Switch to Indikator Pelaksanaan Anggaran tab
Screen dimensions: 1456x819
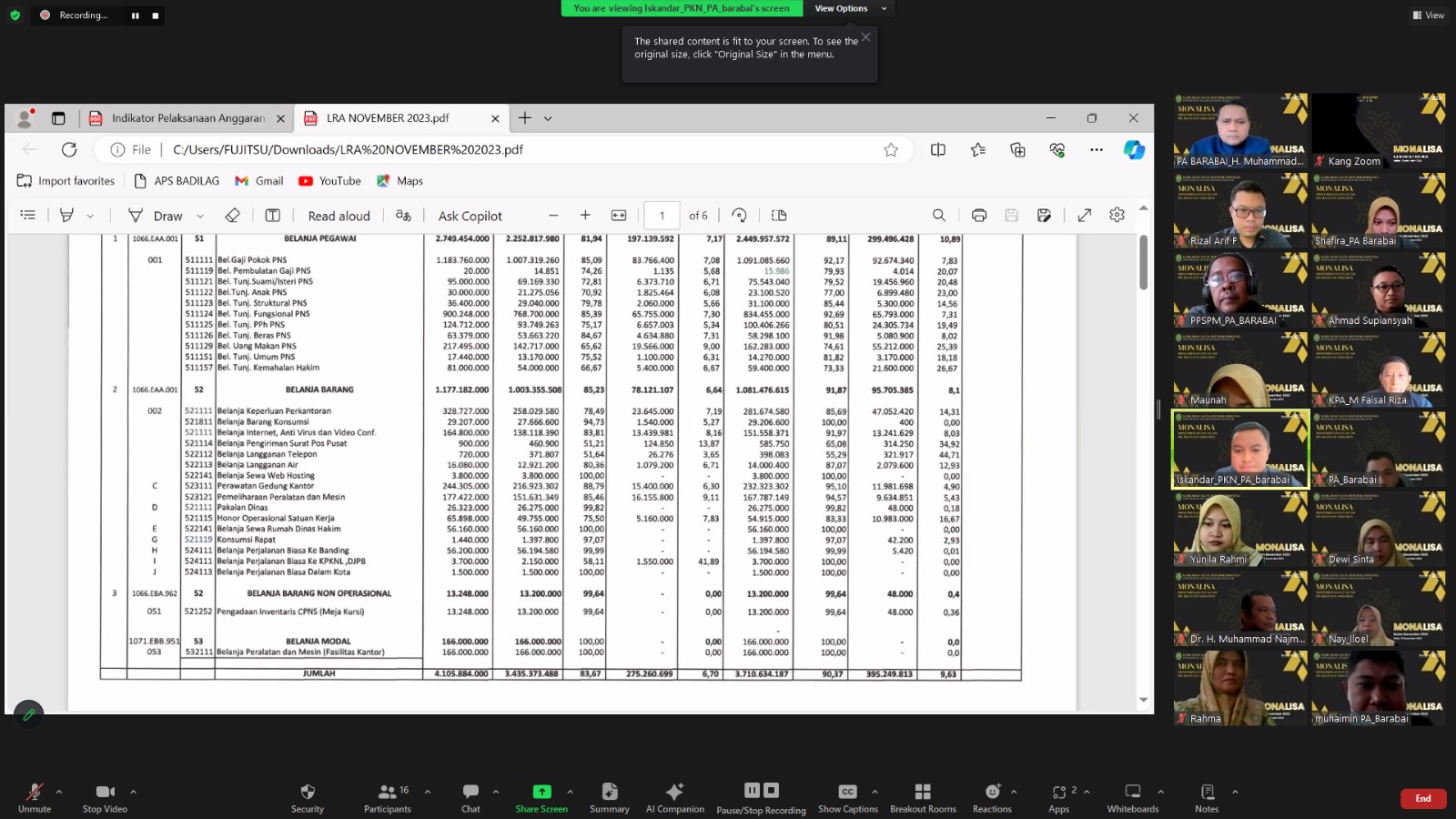coord(187,118)
